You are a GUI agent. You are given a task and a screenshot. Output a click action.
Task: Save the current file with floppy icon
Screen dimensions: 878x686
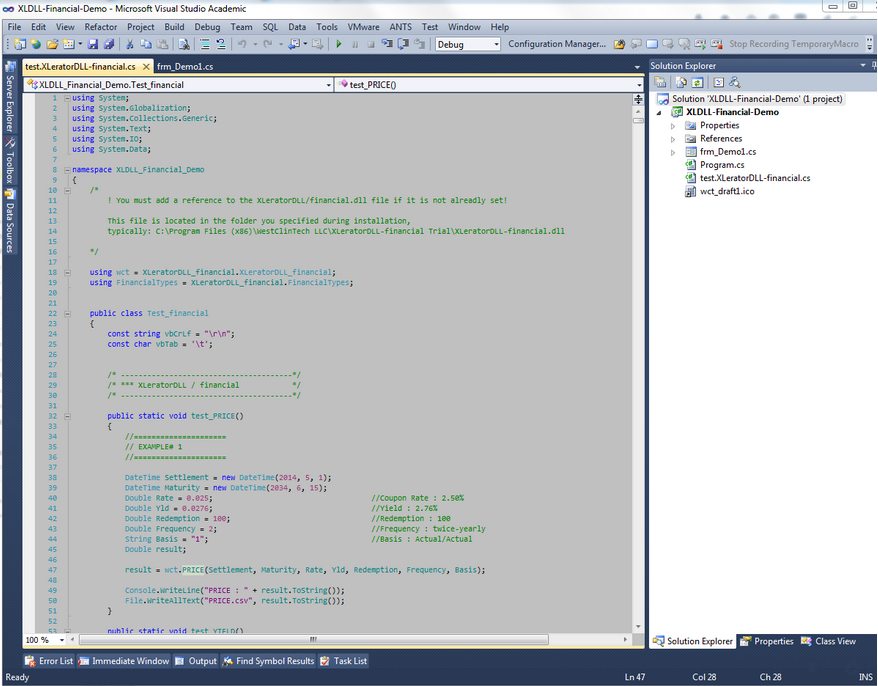click(93, 44)
